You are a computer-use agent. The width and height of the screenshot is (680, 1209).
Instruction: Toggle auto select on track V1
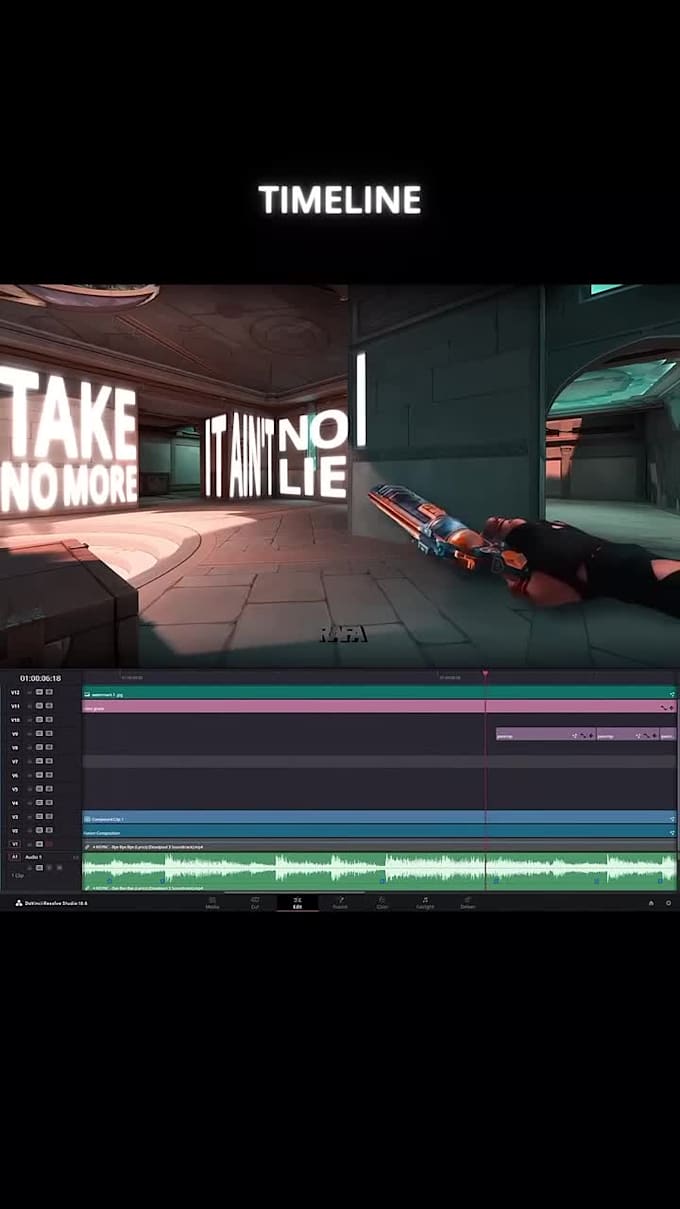pos(39,844)
